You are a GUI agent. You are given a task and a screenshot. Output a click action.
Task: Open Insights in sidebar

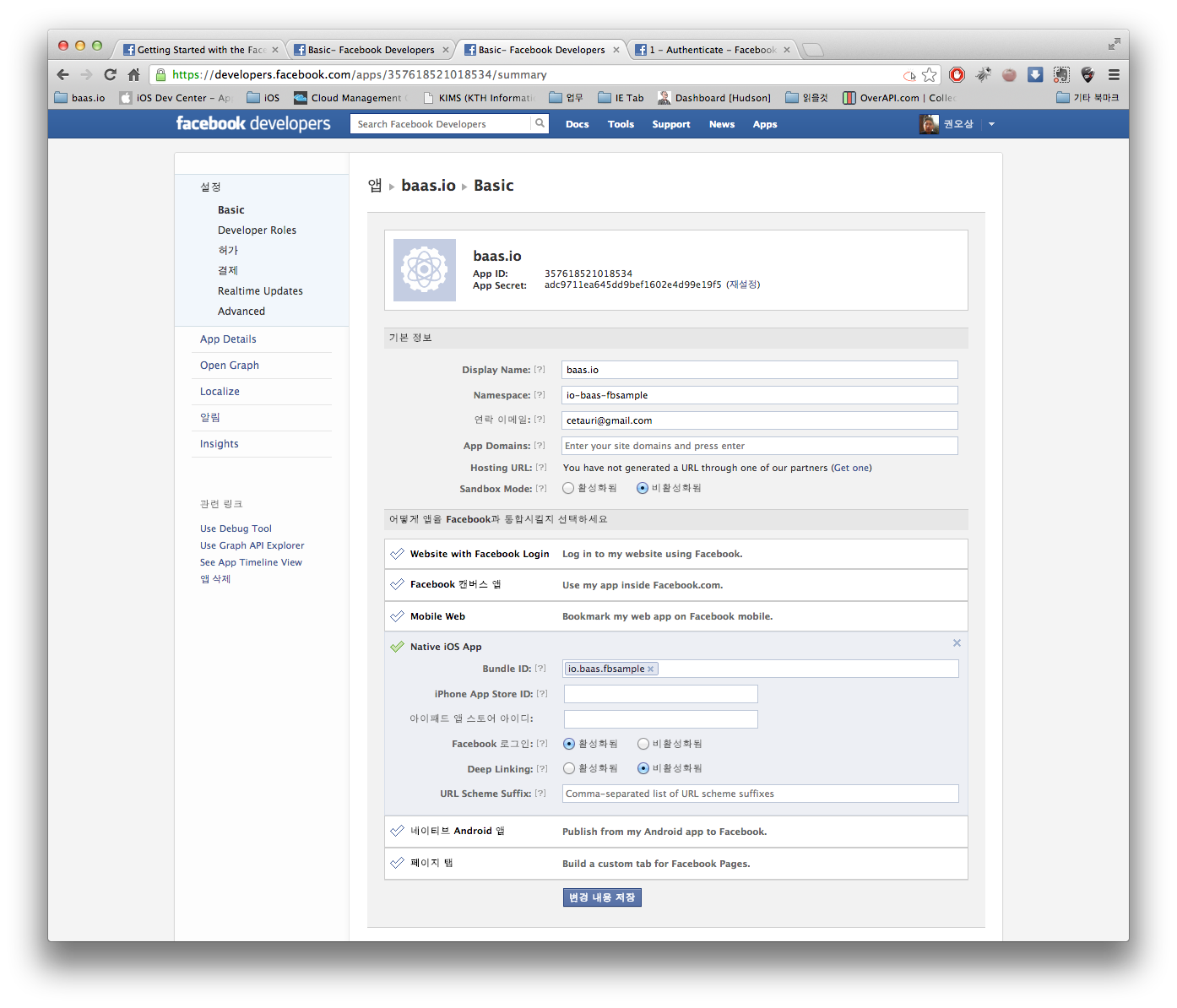pyautogui.click(x=220, y=444)
